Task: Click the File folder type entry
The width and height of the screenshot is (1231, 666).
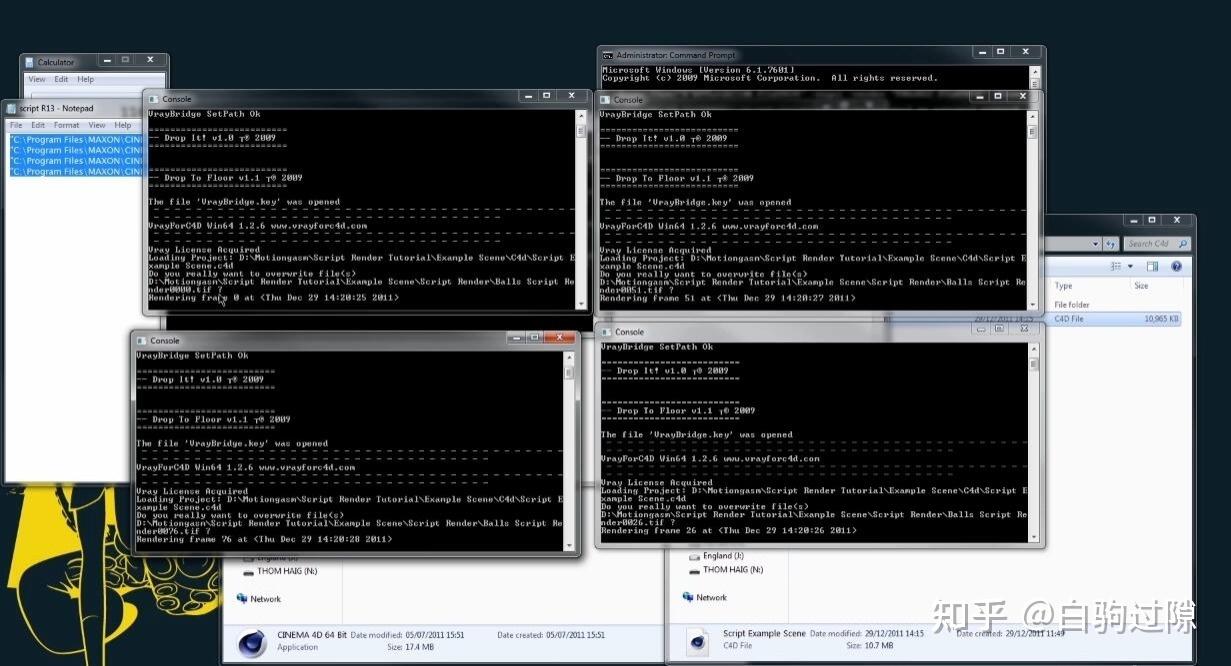Action: click(1072, 305)
